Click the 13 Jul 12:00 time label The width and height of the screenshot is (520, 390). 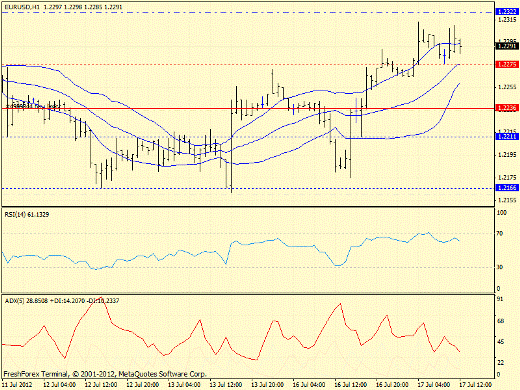226,385
